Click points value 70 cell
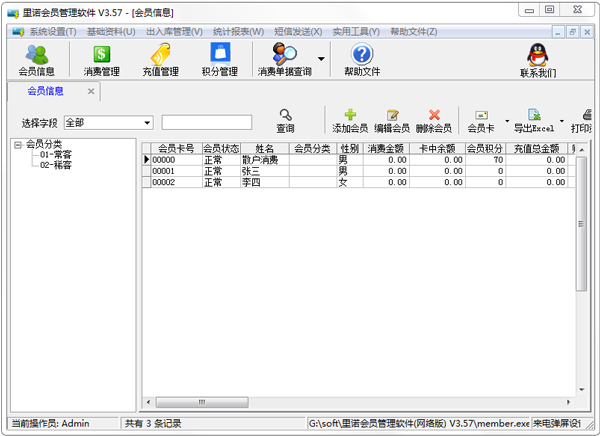This screenshot has width=600, height=436. pos(485,160)
